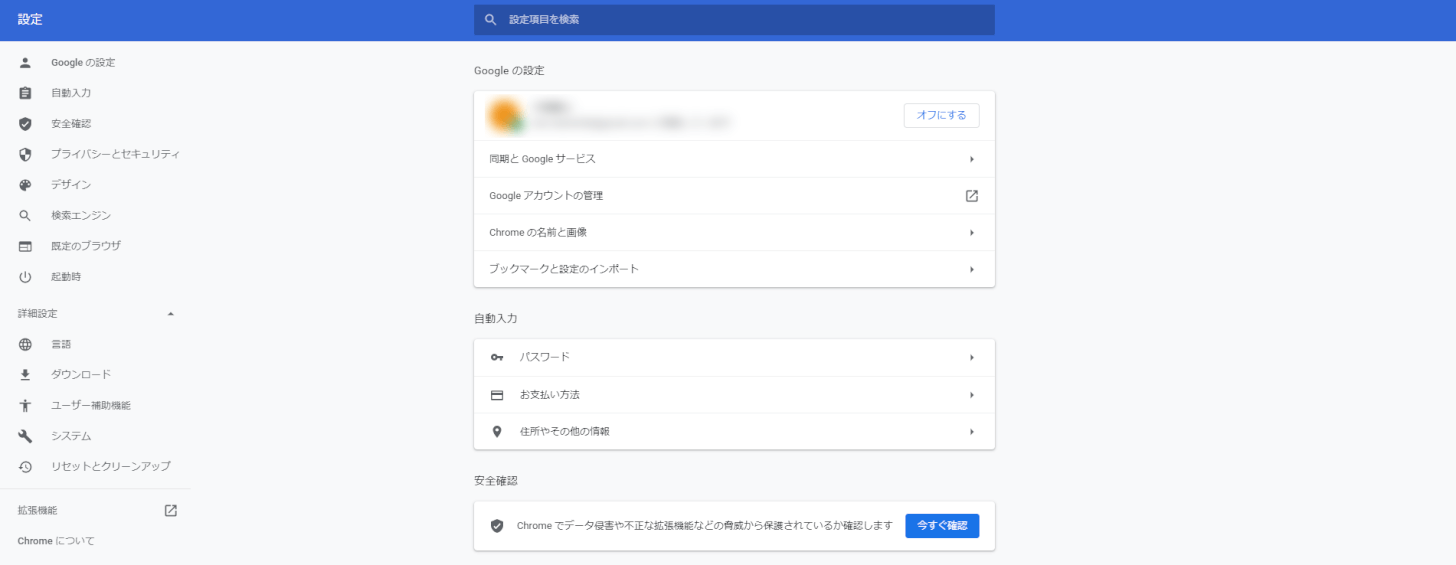
Task: Click the 住所やその他の情報 row label
Action: tap(564, 432)
